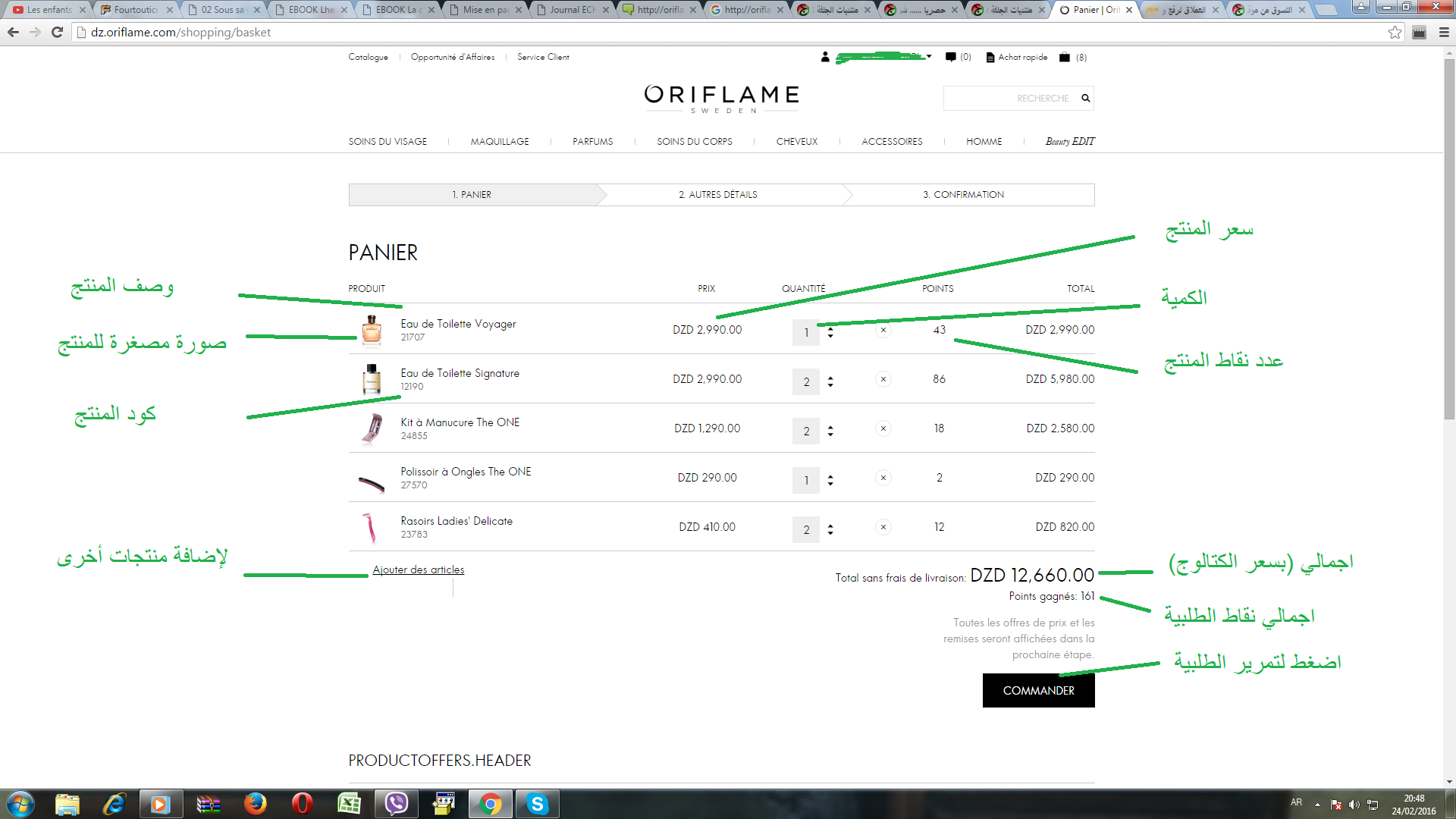Screen dimensions: 1456x819
Task: Select step 2 Autres Détails
Action: (718, 195)
